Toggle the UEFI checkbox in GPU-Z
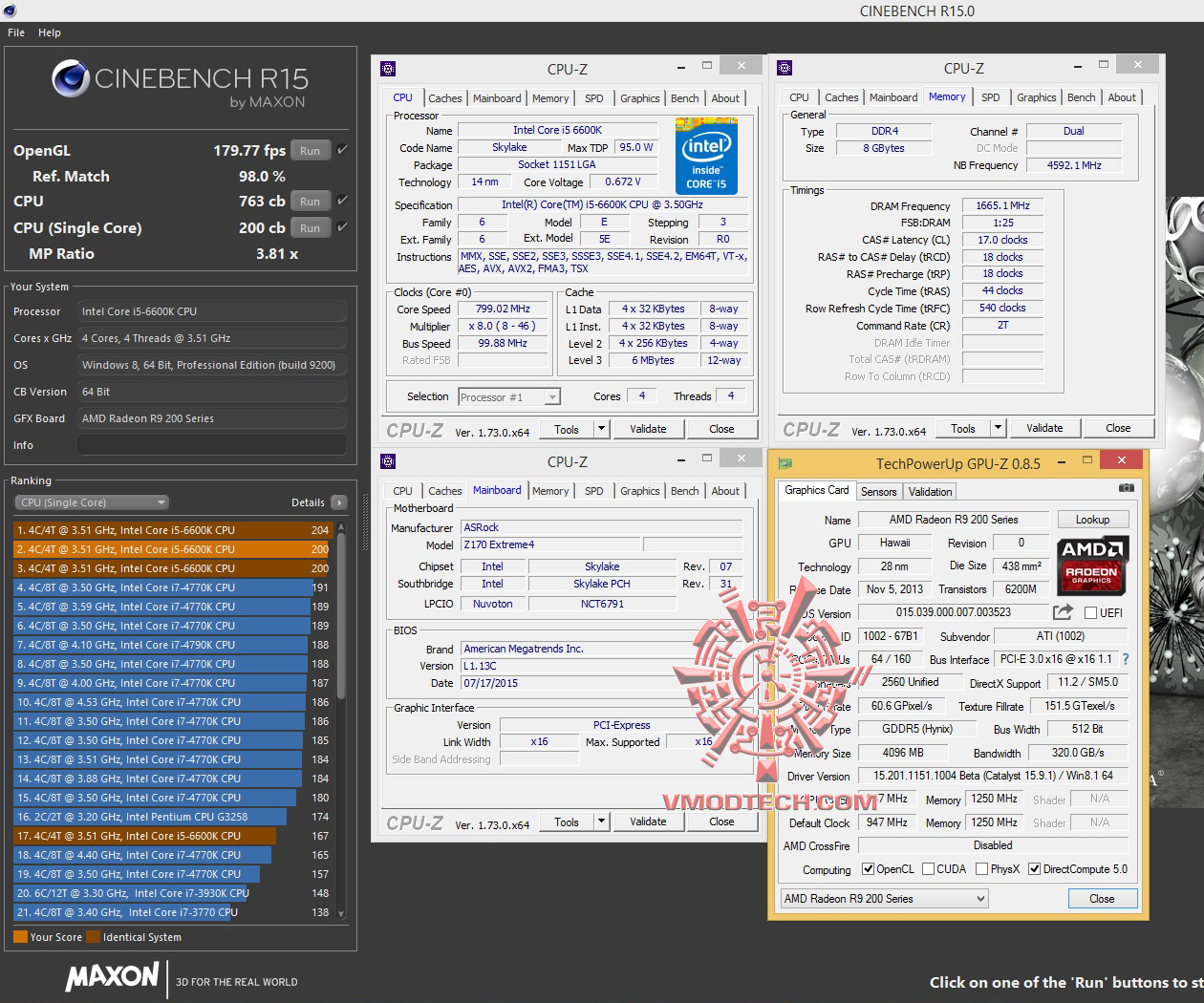 (1090, 612)
